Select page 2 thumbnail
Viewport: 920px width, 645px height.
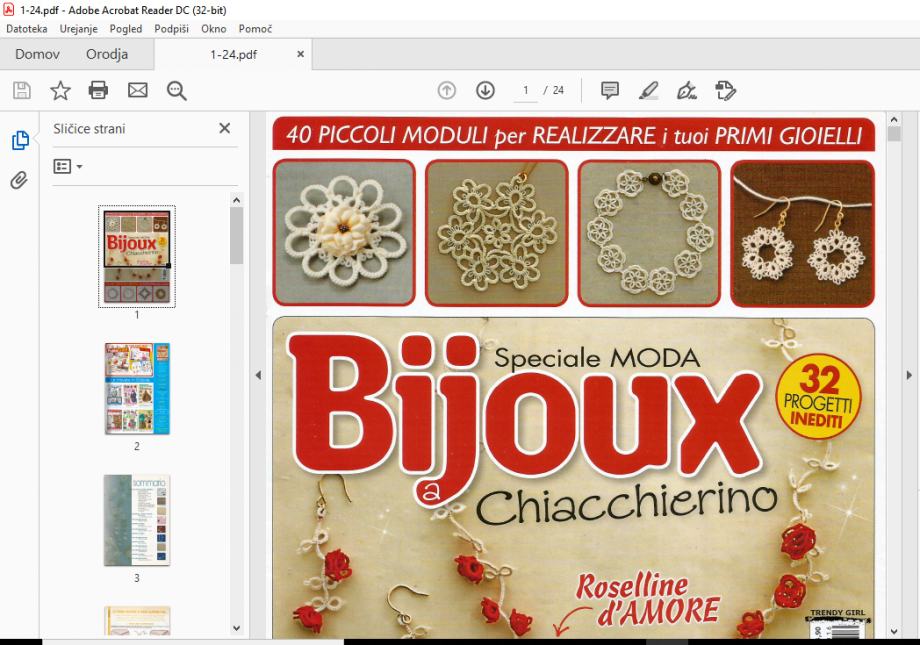click(x=137, y=389)
